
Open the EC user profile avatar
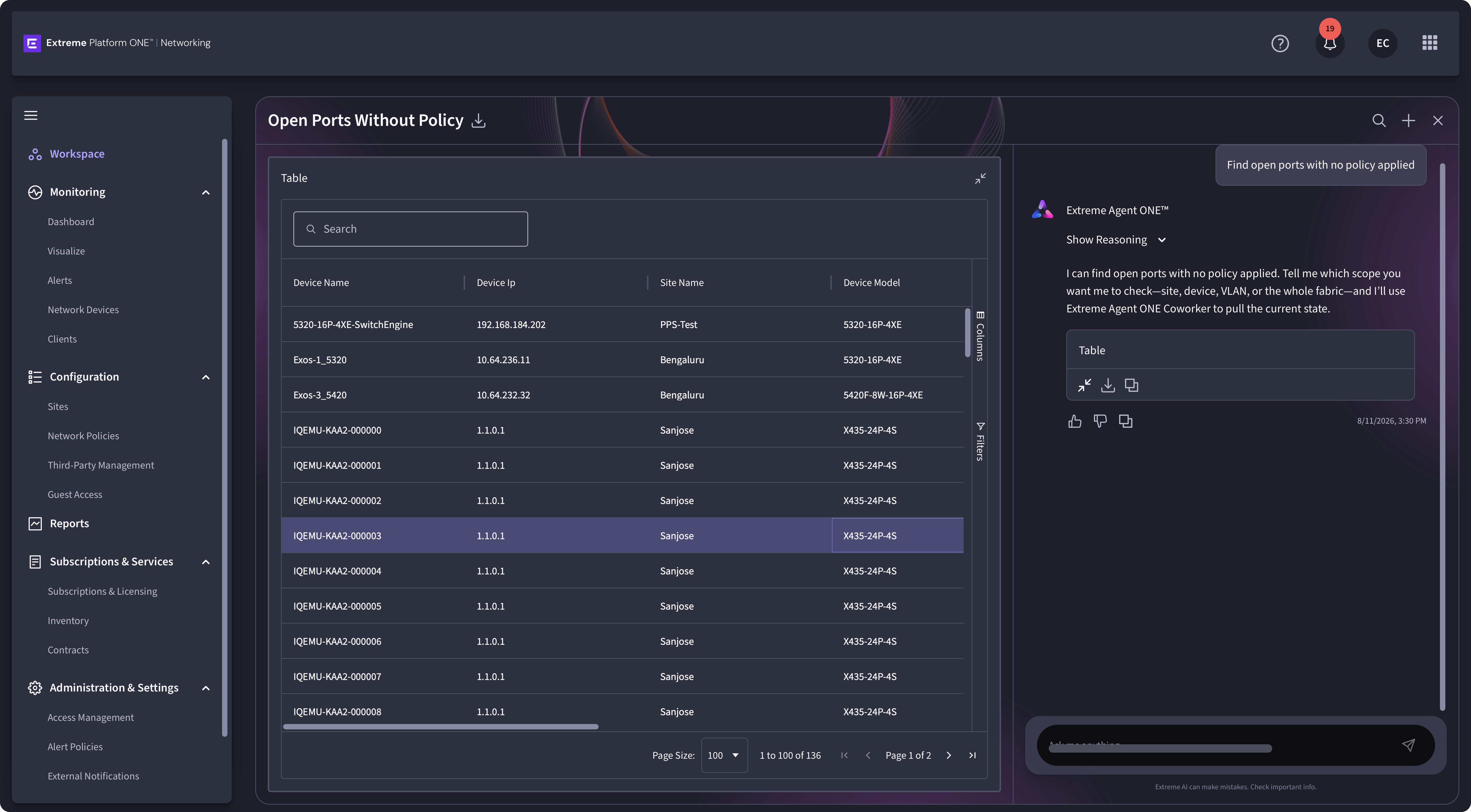[x=1382, y=44]
